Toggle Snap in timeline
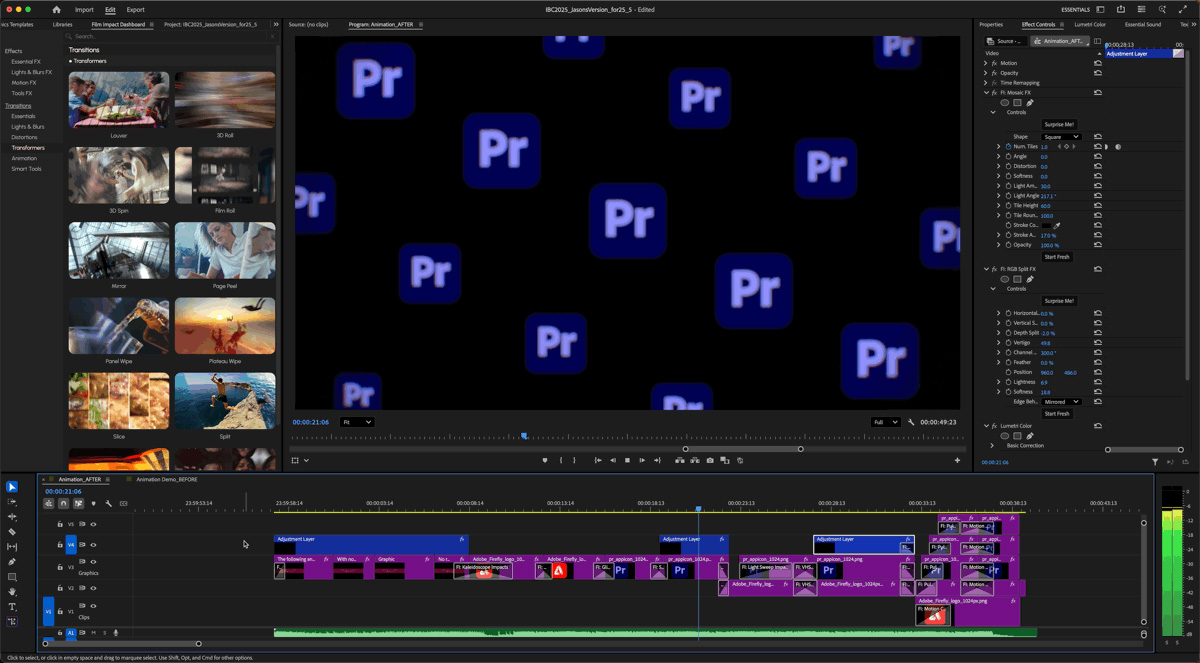The image size is (1200, 663). tap(63, 503)
